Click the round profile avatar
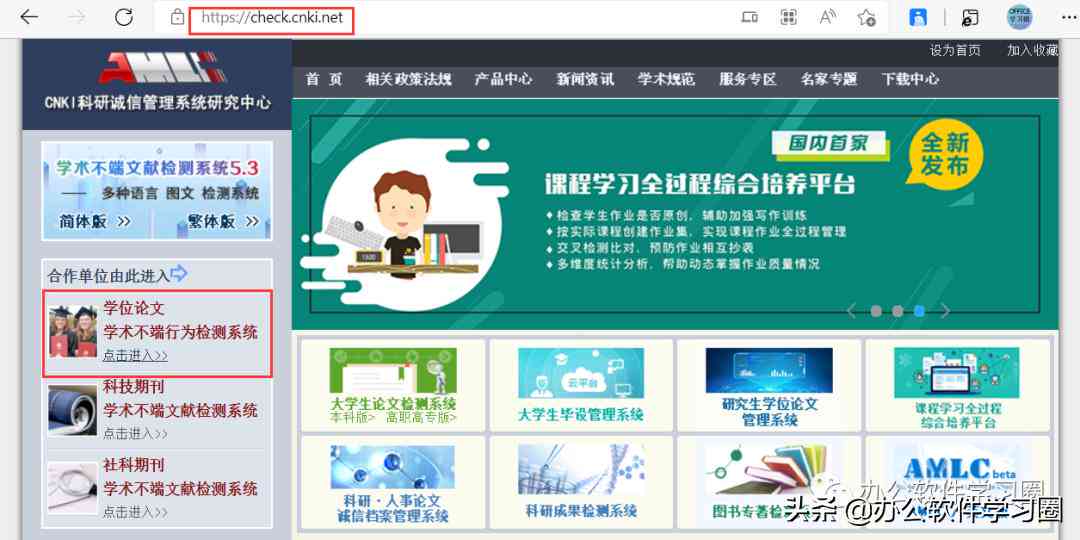Viewport: 1080px width, 540px height. pos(1019,17)
